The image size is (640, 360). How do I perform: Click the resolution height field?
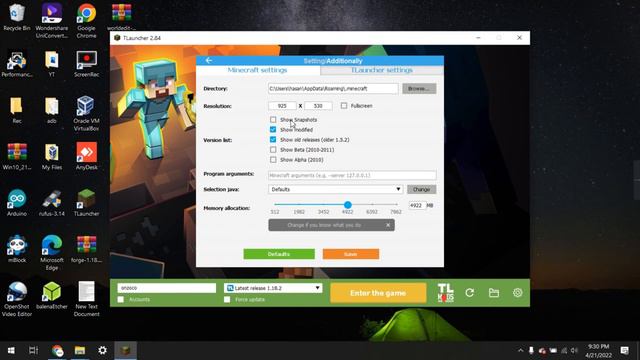pos(318,106)
